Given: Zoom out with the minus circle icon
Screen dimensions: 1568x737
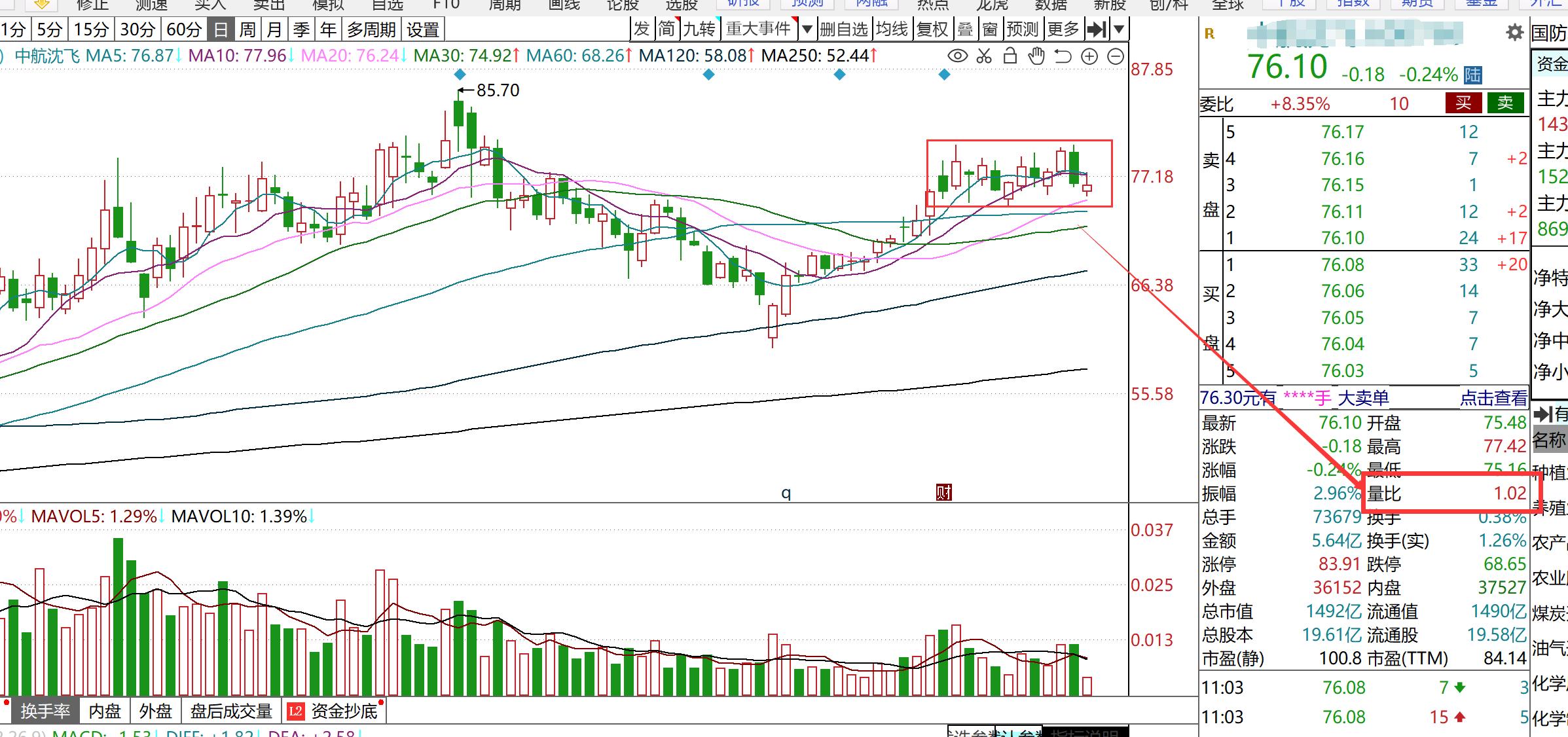Looking at the screenshot, I should pos(1116,56).
